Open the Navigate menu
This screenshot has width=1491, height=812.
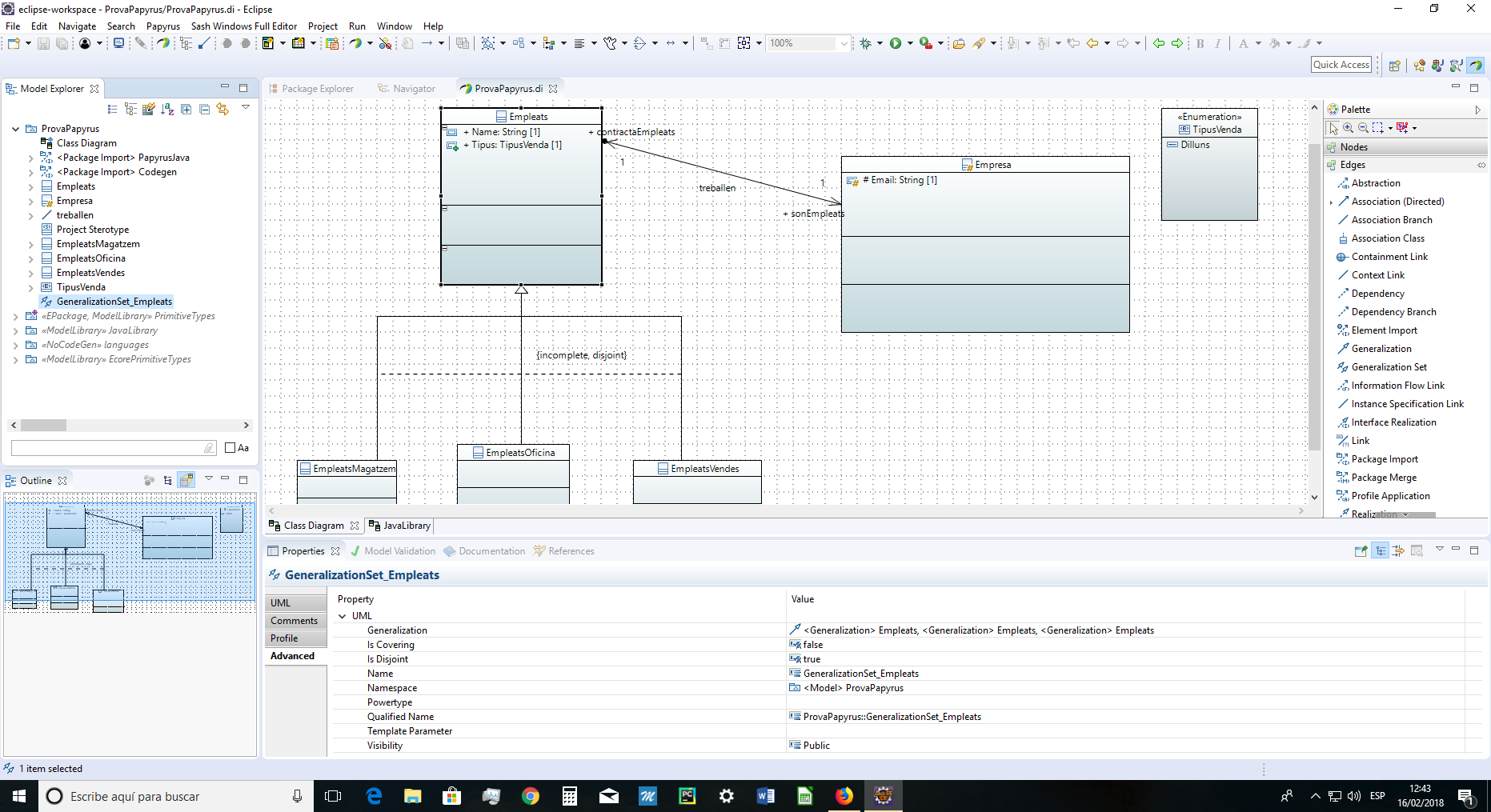click(77, 26)
